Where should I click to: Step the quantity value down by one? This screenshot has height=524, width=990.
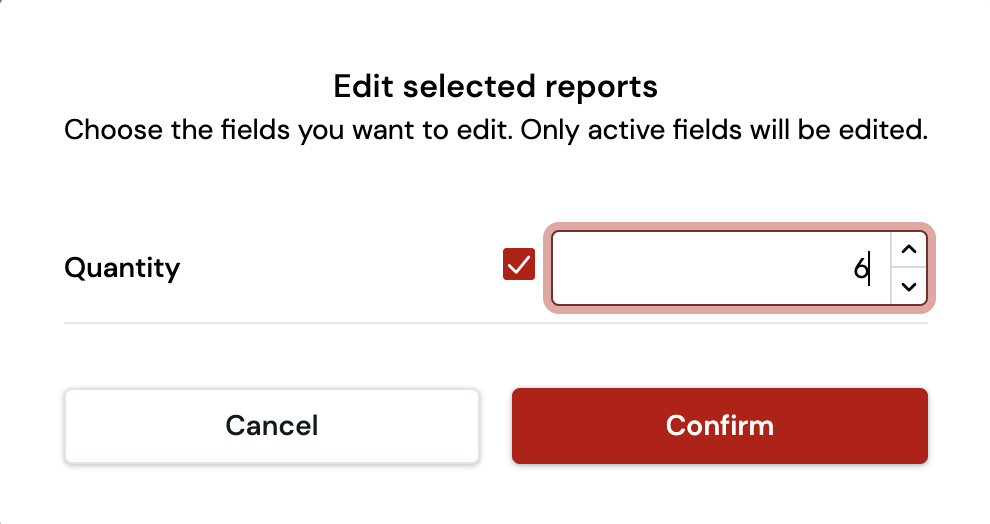(x=908, y=287)
